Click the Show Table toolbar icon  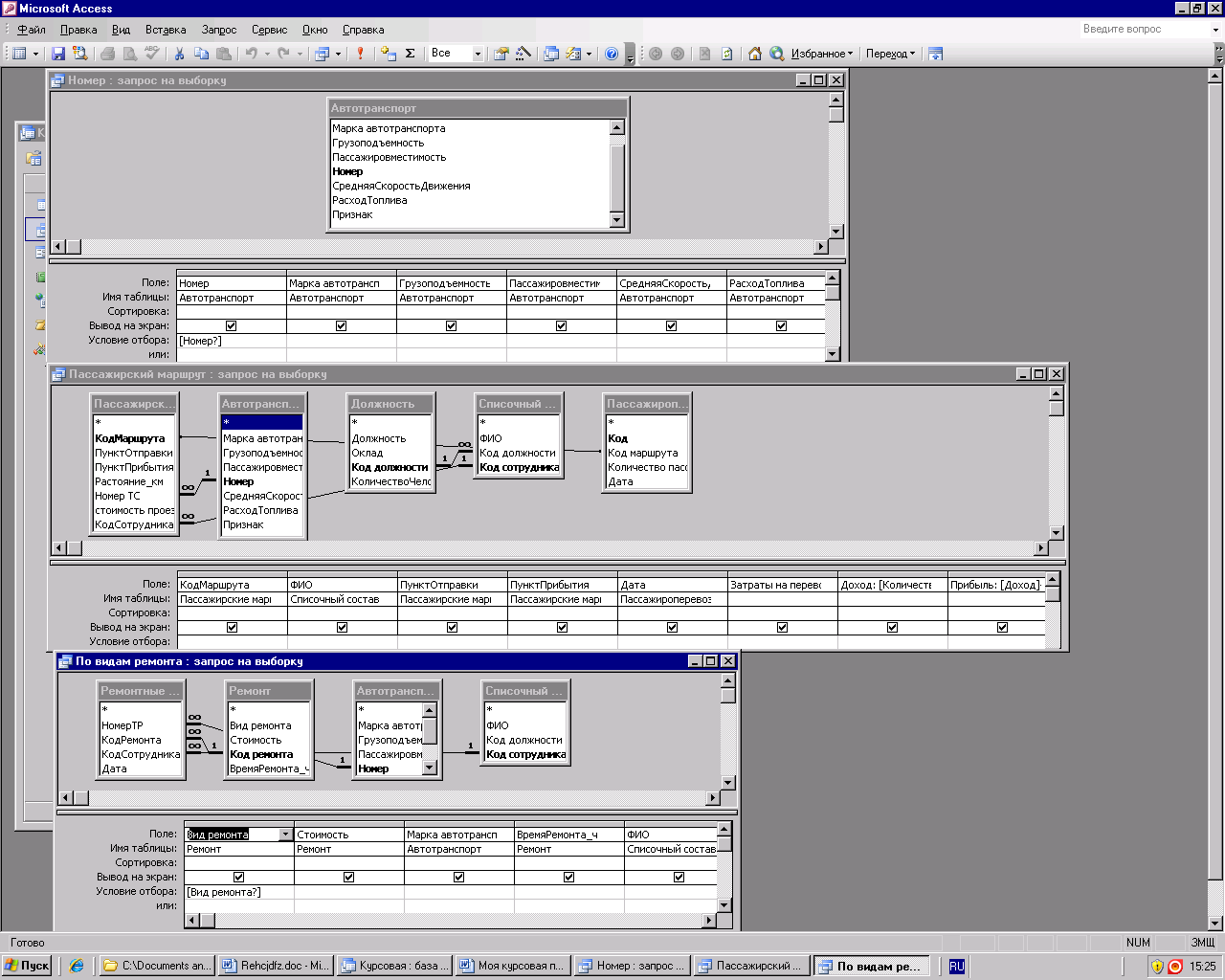[x=388, y=54]
